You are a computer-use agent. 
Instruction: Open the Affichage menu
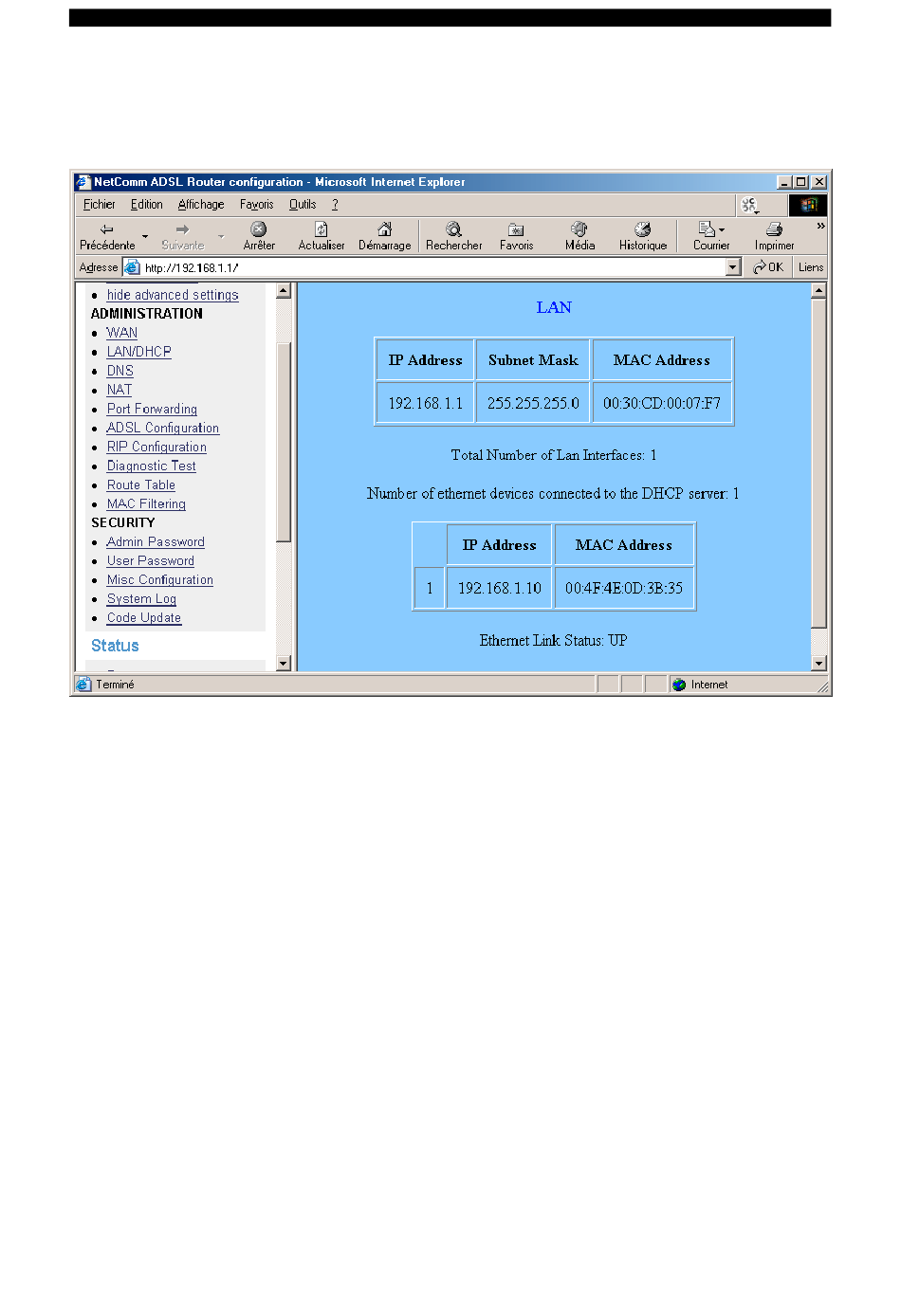[x=201, y=205]
